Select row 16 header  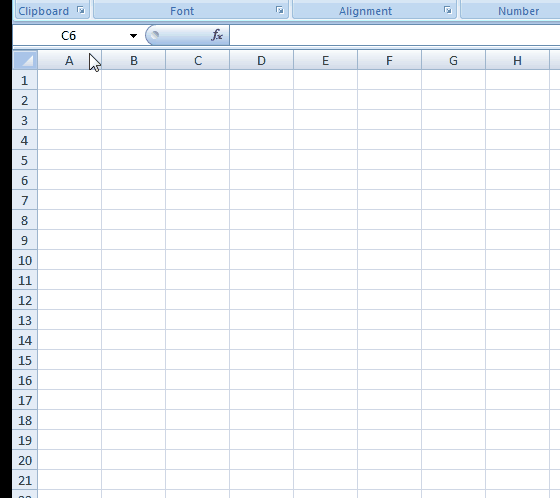pyautogui.click(x=25, y=380)
